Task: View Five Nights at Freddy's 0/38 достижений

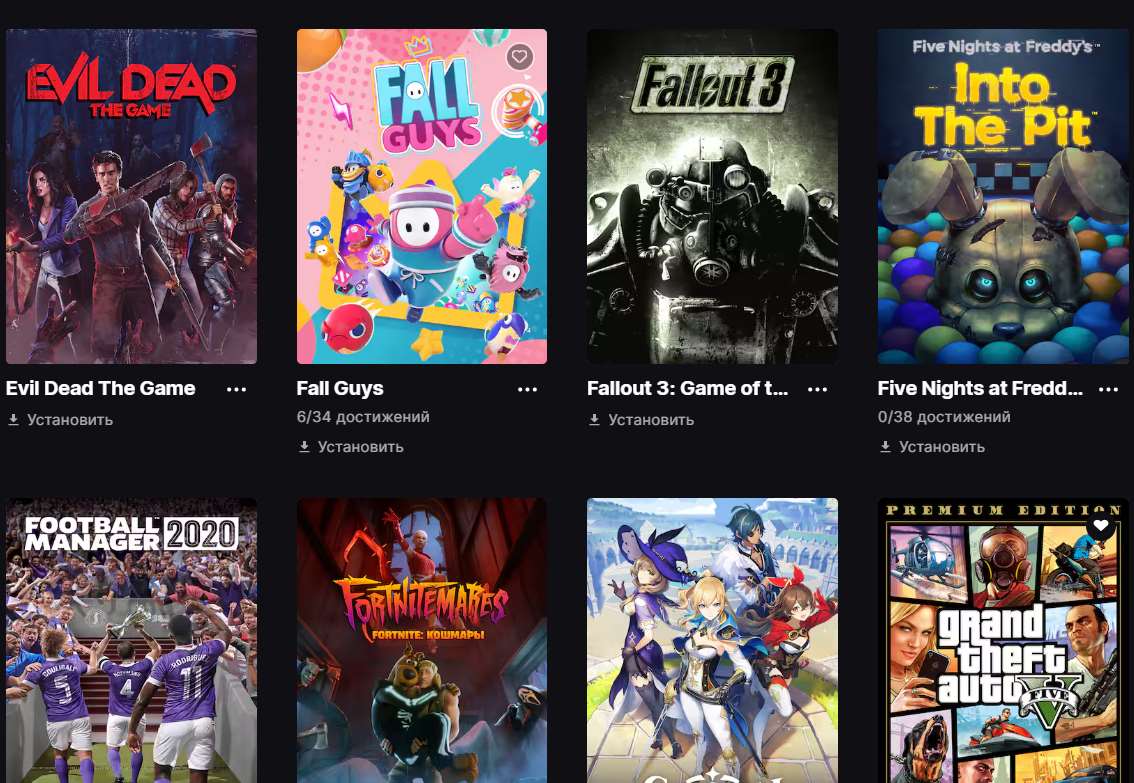Action: coord(944,416)
